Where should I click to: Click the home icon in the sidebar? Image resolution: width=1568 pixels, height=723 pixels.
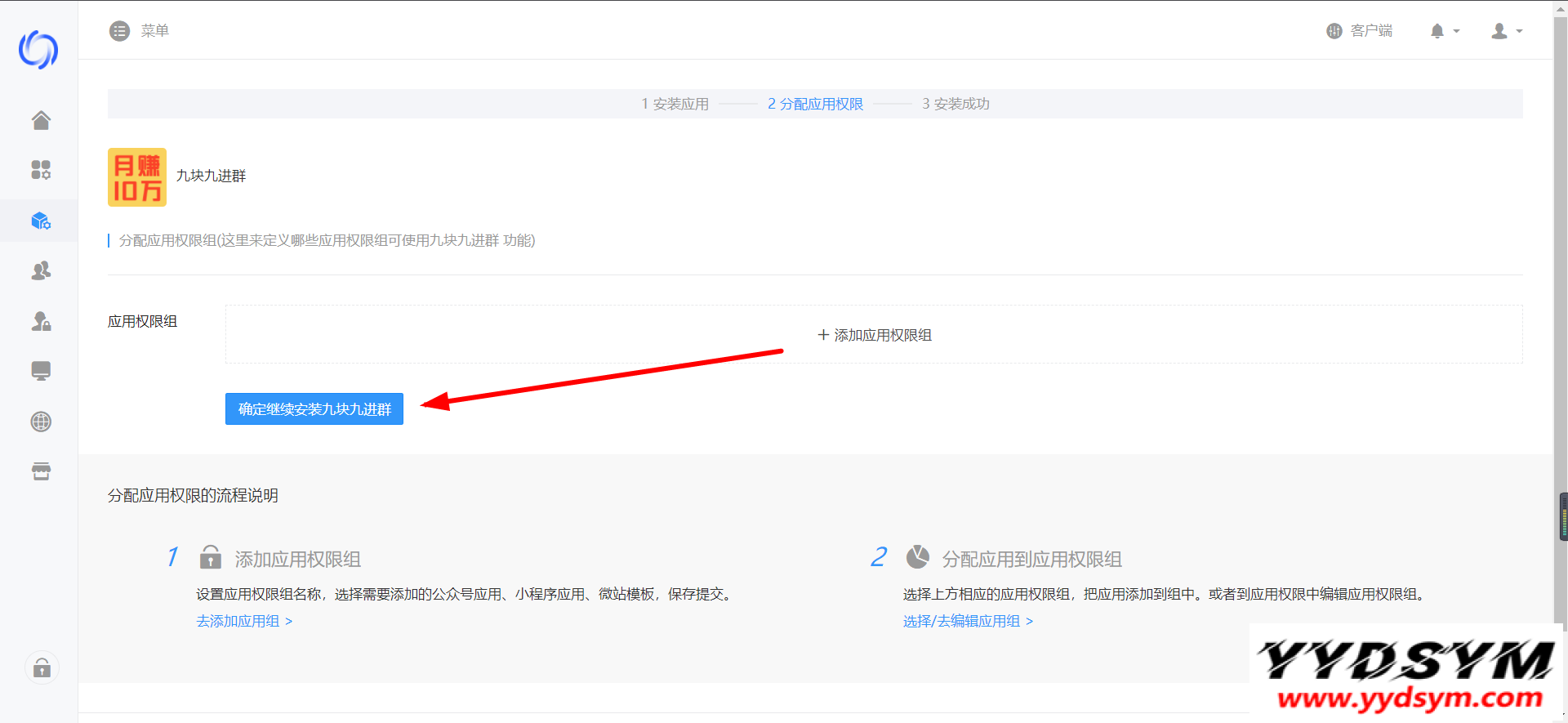(41, 120)
